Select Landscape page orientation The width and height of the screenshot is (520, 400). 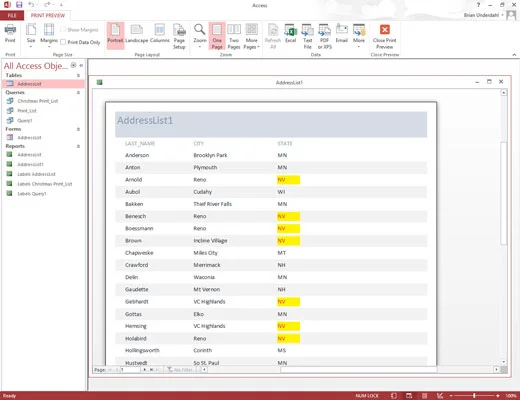coord(137,33)
